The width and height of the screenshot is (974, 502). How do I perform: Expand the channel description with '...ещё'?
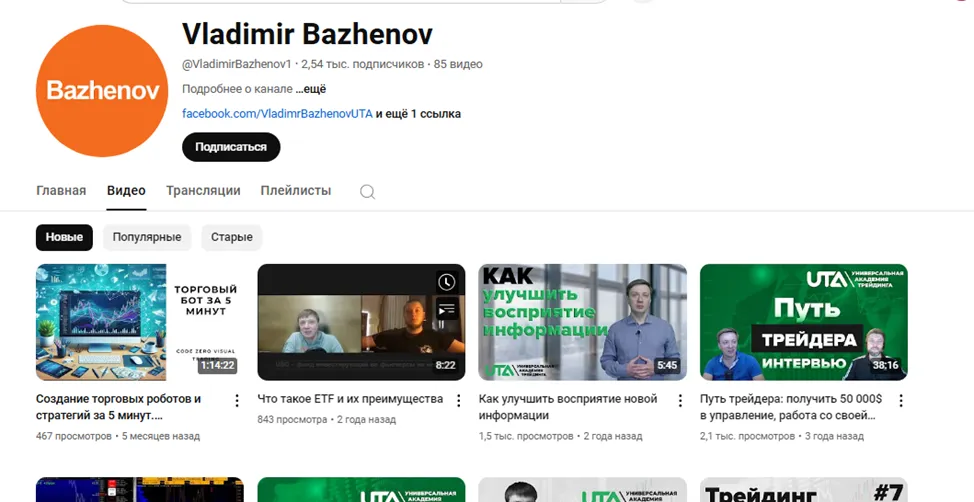pos(311,89)
